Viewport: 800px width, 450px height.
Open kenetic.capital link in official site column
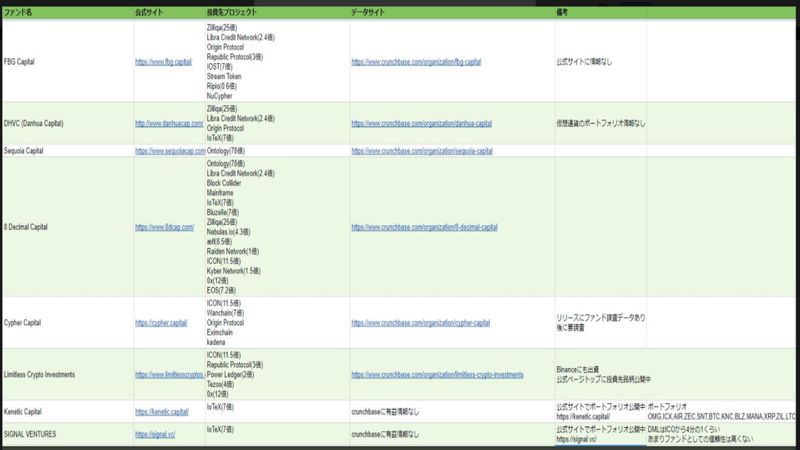coord(161,411)
